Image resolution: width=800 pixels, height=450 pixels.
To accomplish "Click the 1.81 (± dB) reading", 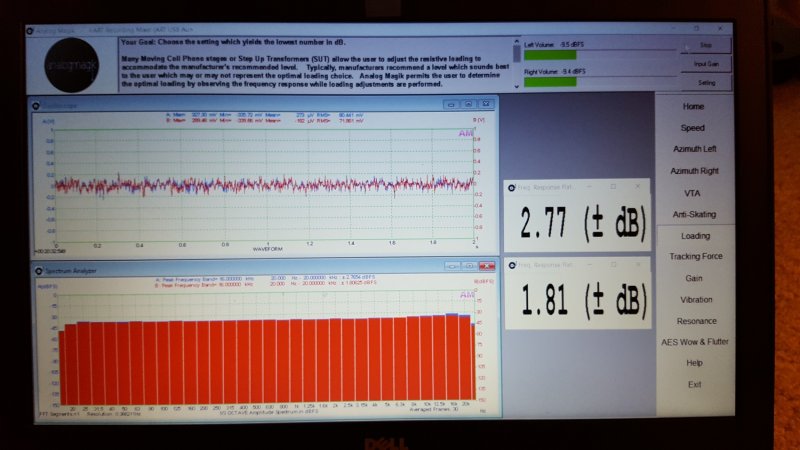I will click(x=585, y=299).
